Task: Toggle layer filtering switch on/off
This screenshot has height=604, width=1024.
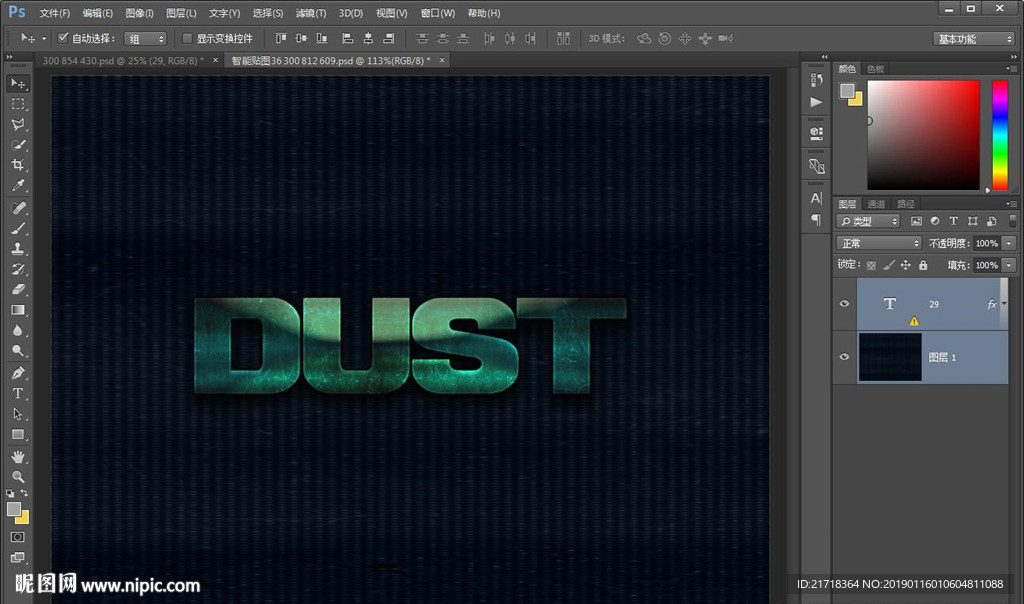Action: (1012, 221)
